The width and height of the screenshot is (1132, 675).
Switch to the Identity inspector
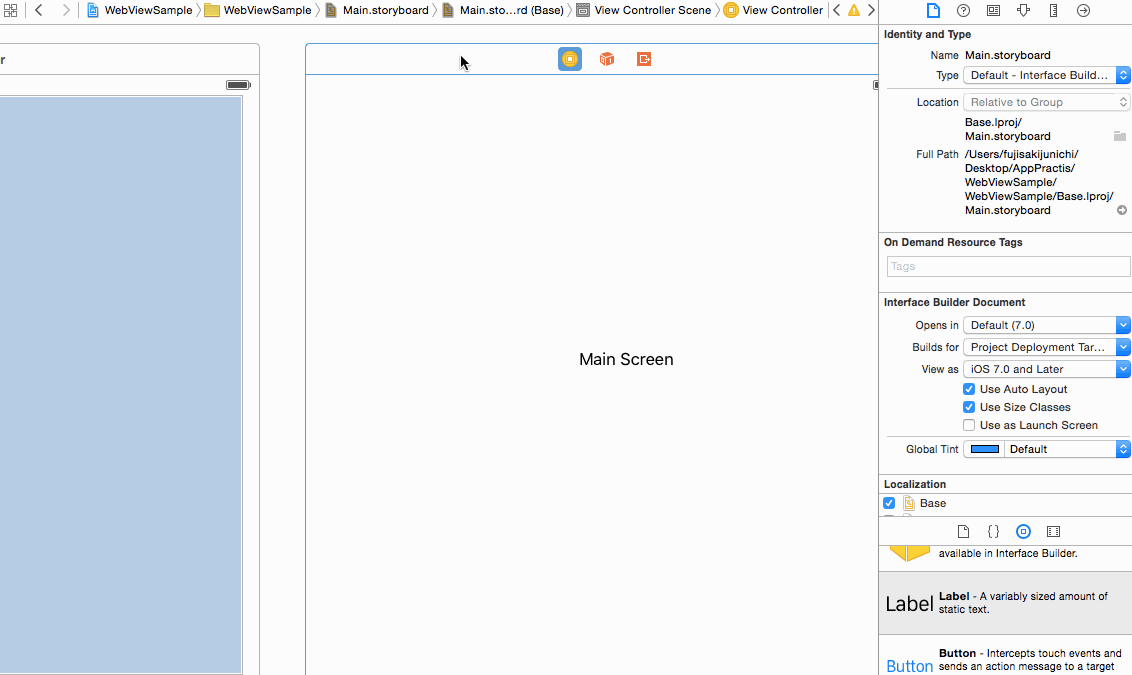(x=993, y=11)
